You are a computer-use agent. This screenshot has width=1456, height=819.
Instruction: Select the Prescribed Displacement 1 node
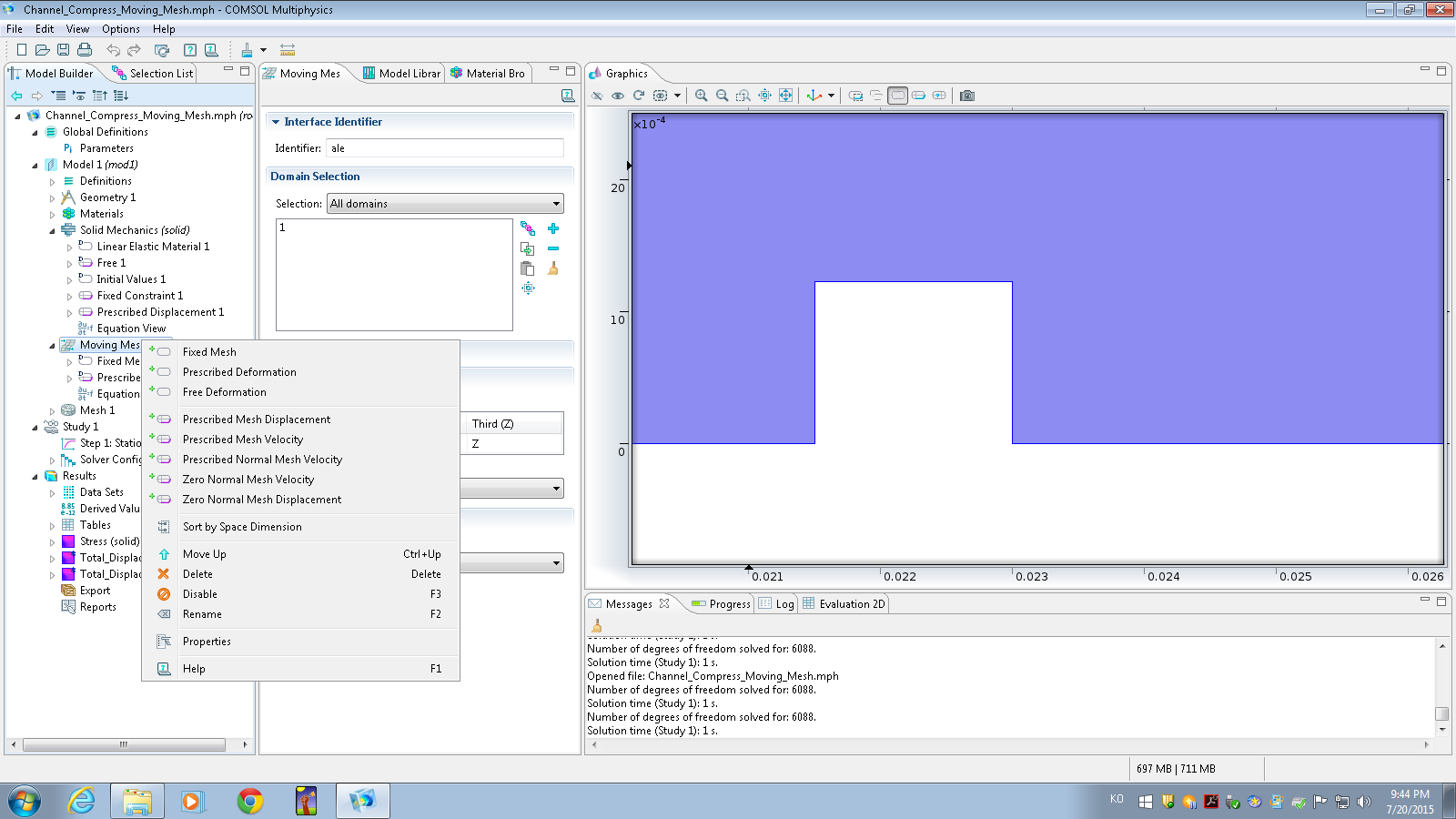pyautogui.click(x=160, y=312)
